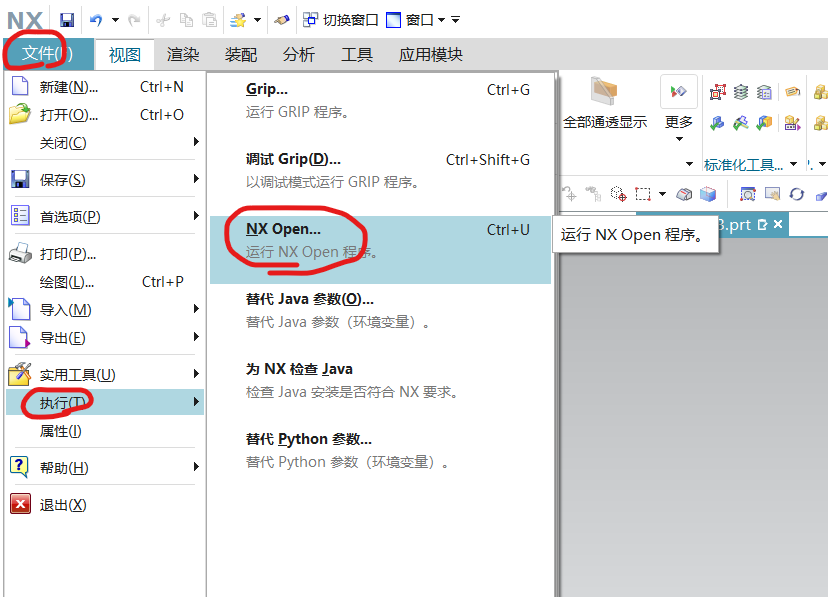Close the .prt document tab
The image size is (828, 597).
[x=778, y=224]
